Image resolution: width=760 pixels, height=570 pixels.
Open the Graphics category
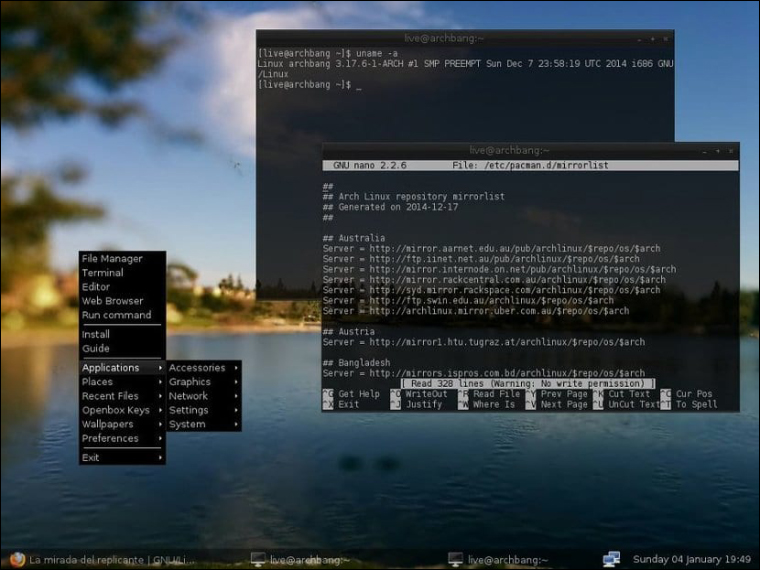[x=204, y=382]
